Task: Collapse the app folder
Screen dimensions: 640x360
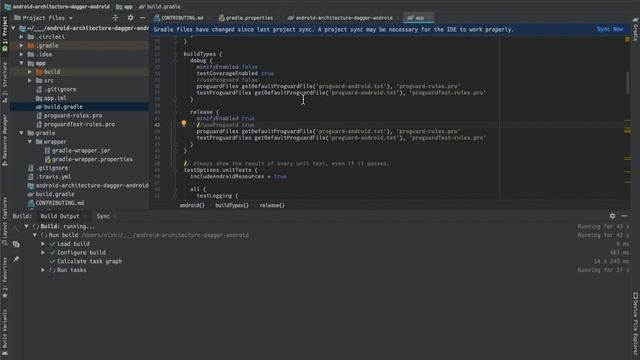Action: [x=22, y=63]
